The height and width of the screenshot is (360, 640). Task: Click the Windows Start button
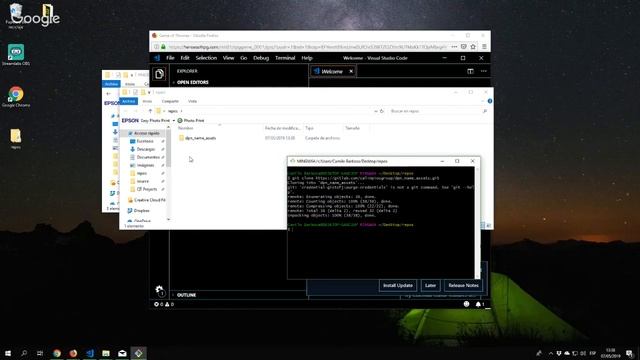pos(8,353)
